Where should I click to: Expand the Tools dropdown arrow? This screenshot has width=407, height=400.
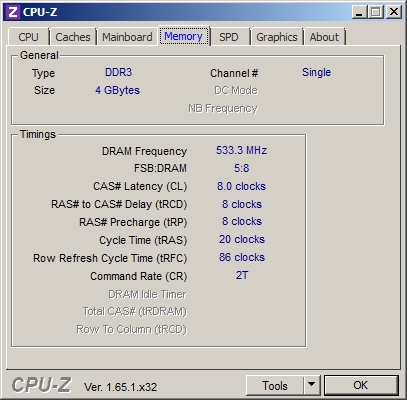click(x=312, y=386)
